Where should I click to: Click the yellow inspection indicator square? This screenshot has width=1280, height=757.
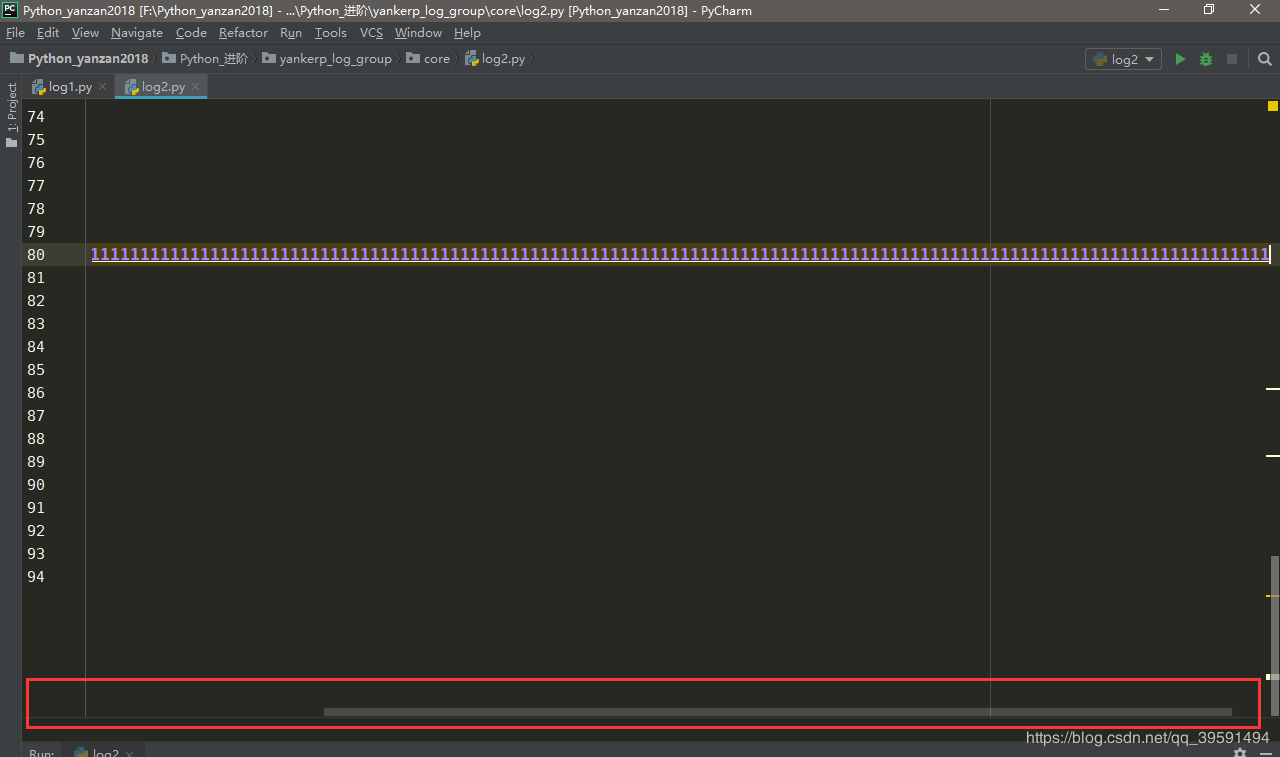click(1273, 106)
